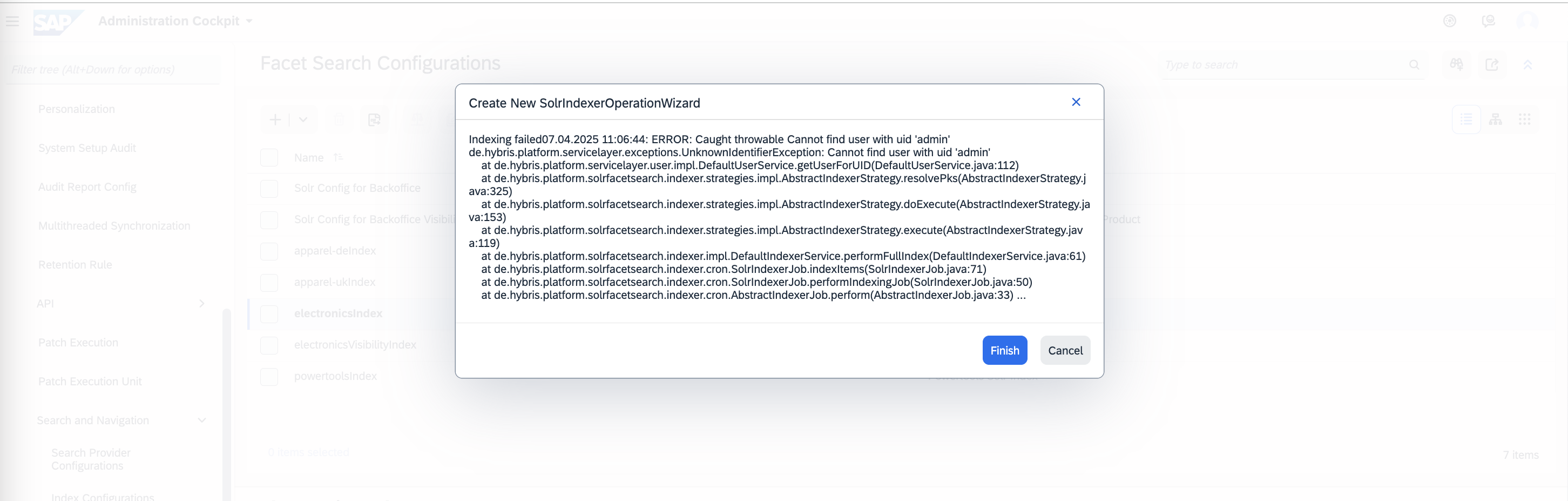Check the apparel-ukIndex row checkbox

tap(269, 282)
